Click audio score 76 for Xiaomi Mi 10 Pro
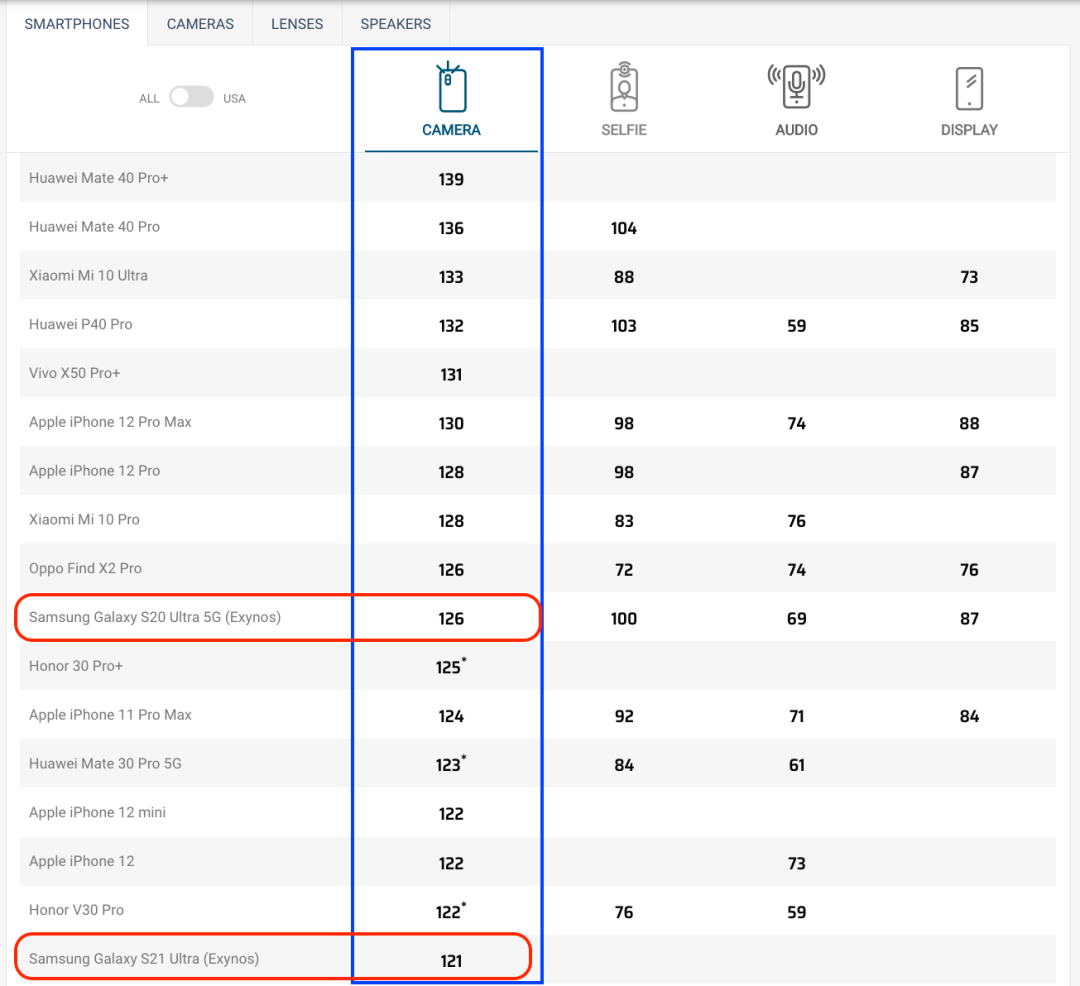The width and height of the screenshot is (1080, 986). pyautogui.click(x=796, y=521)
